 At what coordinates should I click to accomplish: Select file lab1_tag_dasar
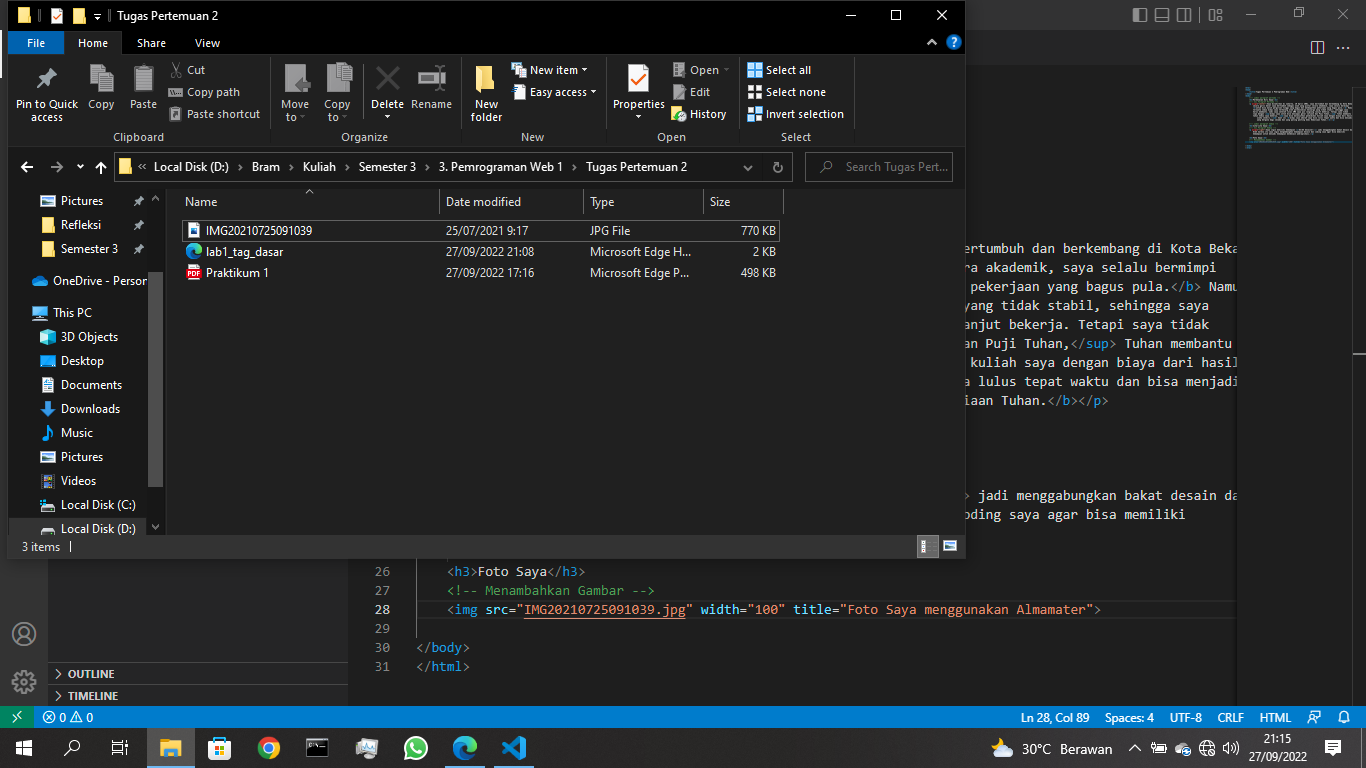pos(480,252)
